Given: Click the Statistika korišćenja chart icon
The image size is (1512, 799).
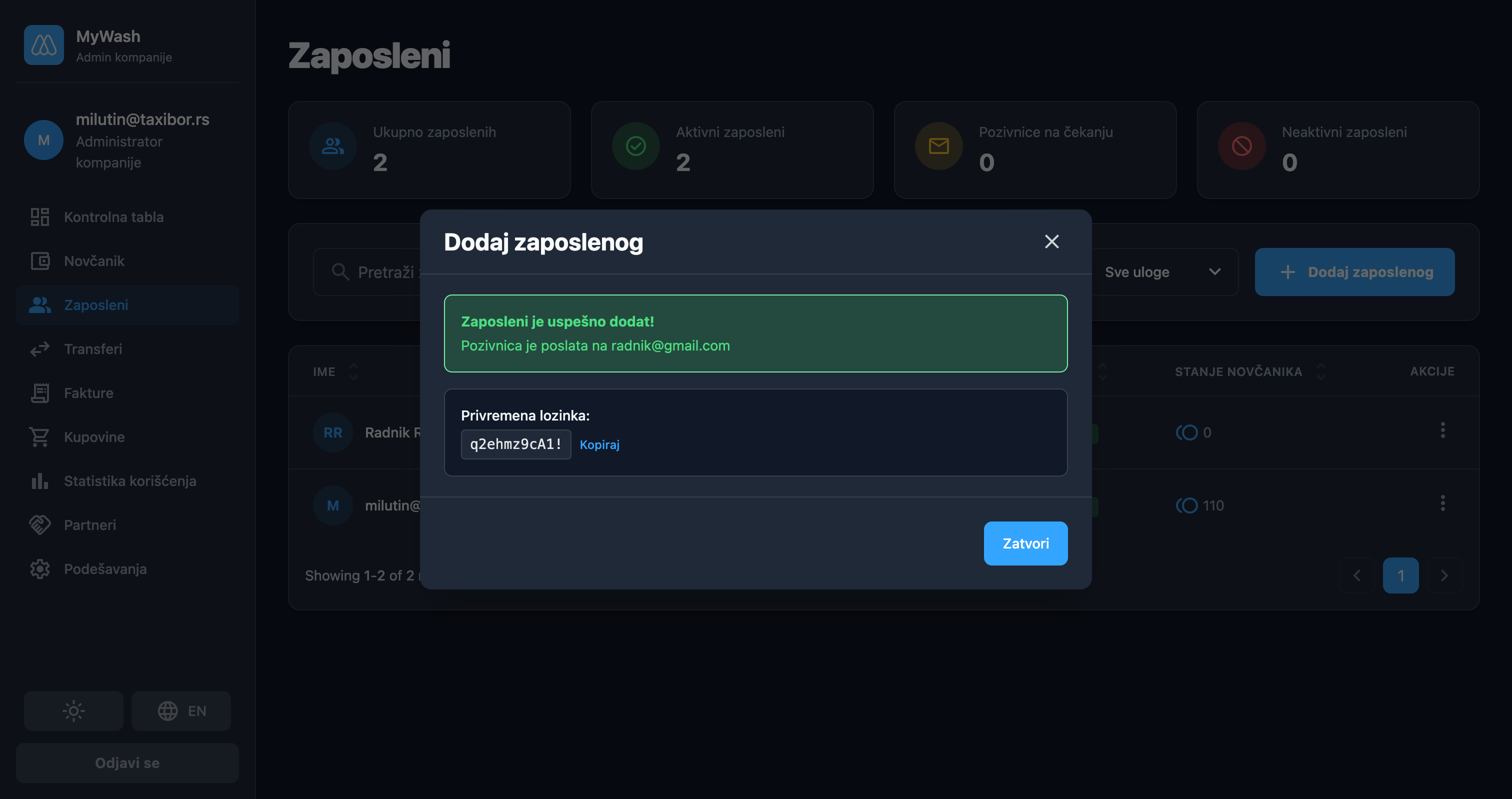Looking at the screenshot, I should click(x=40, y=481).
